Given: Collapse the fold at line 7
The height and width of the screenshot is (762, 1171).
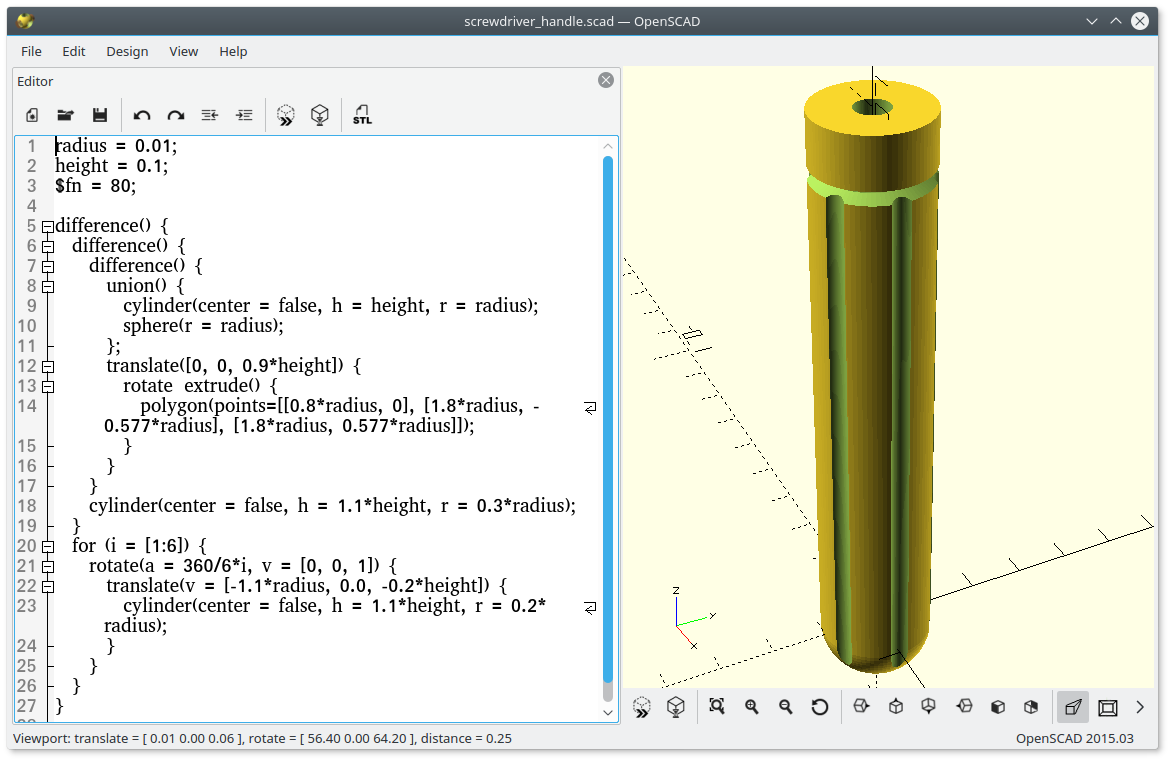Looking at the screenshot, I should click(x=48, y=266).
